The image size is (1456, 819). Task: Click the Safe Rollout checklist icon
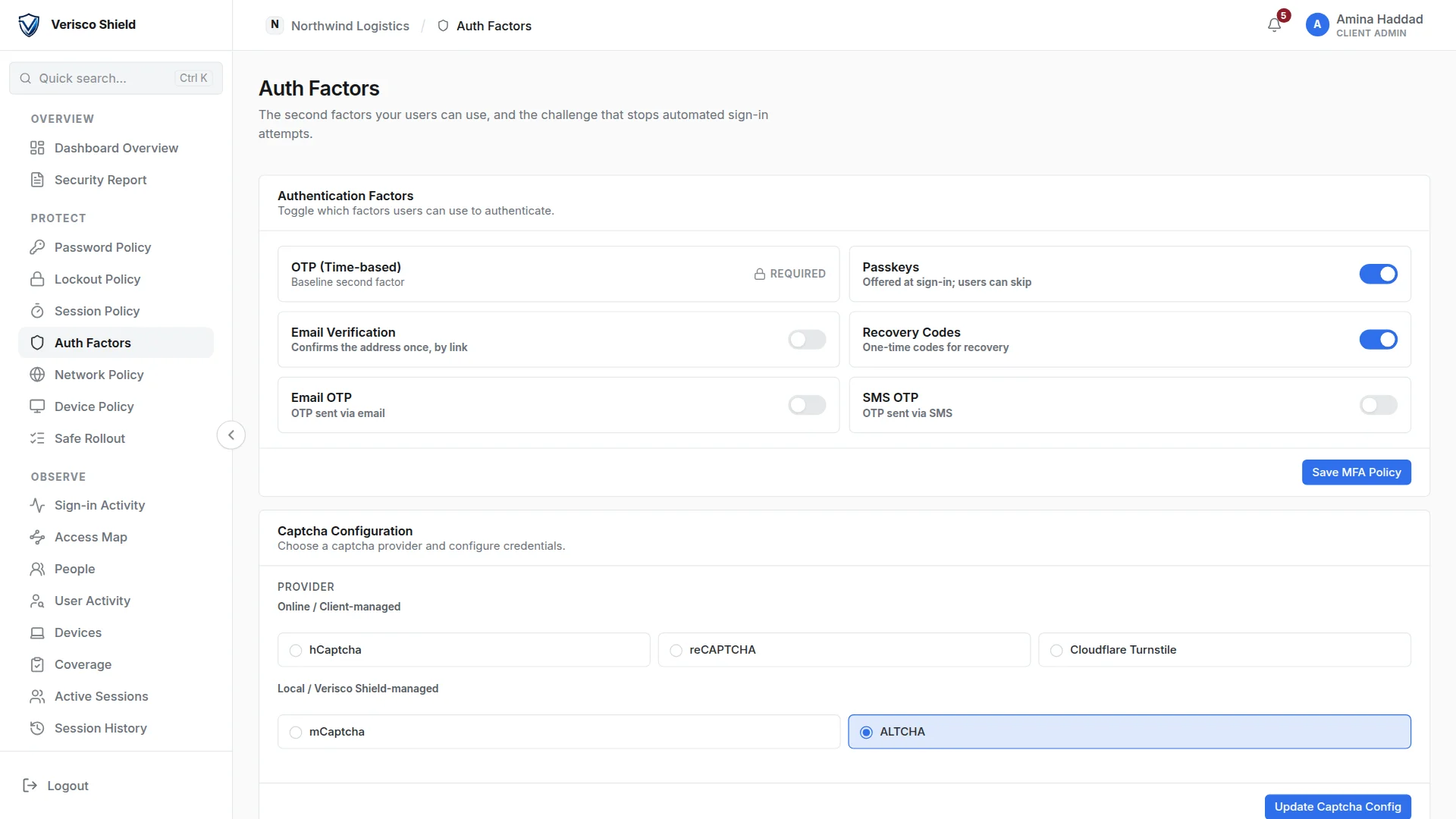tap(37, 438)
